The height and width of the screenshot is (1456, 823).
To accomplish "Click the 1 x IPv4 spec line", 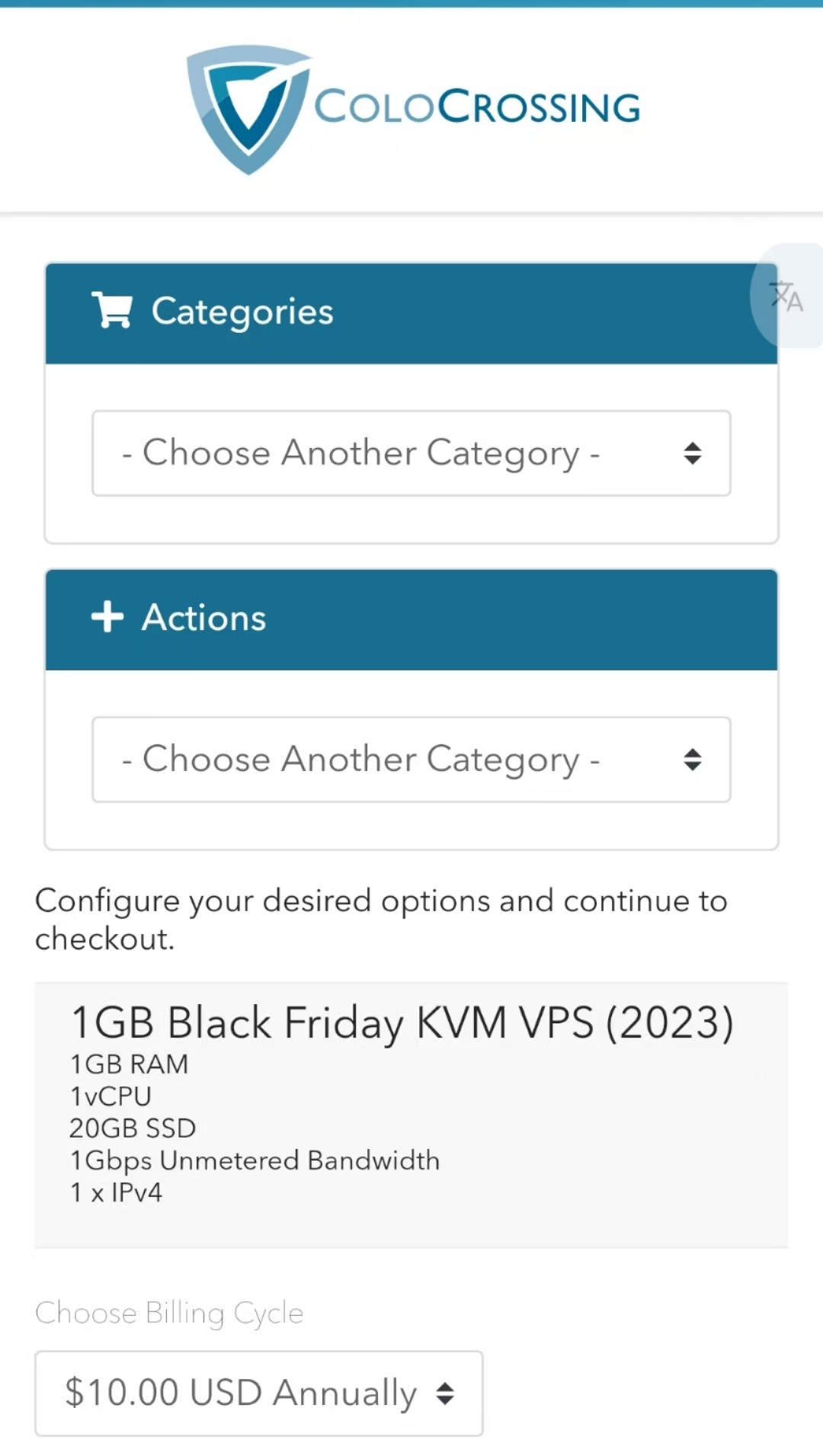I will tap(116, 1192).
